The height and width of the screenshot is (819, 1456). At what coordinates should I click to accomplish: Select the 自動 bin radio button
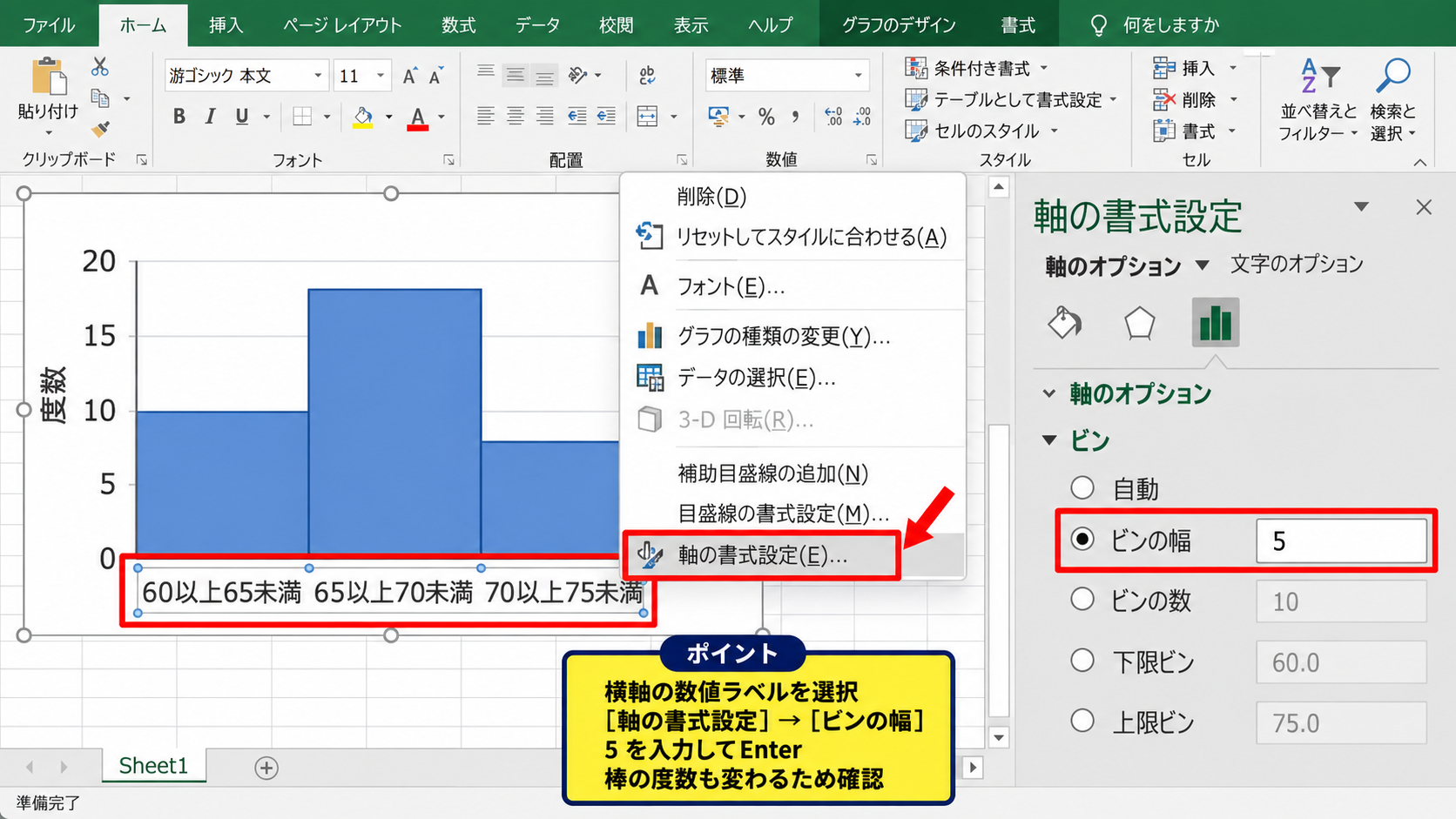[x=1082, y=487]
